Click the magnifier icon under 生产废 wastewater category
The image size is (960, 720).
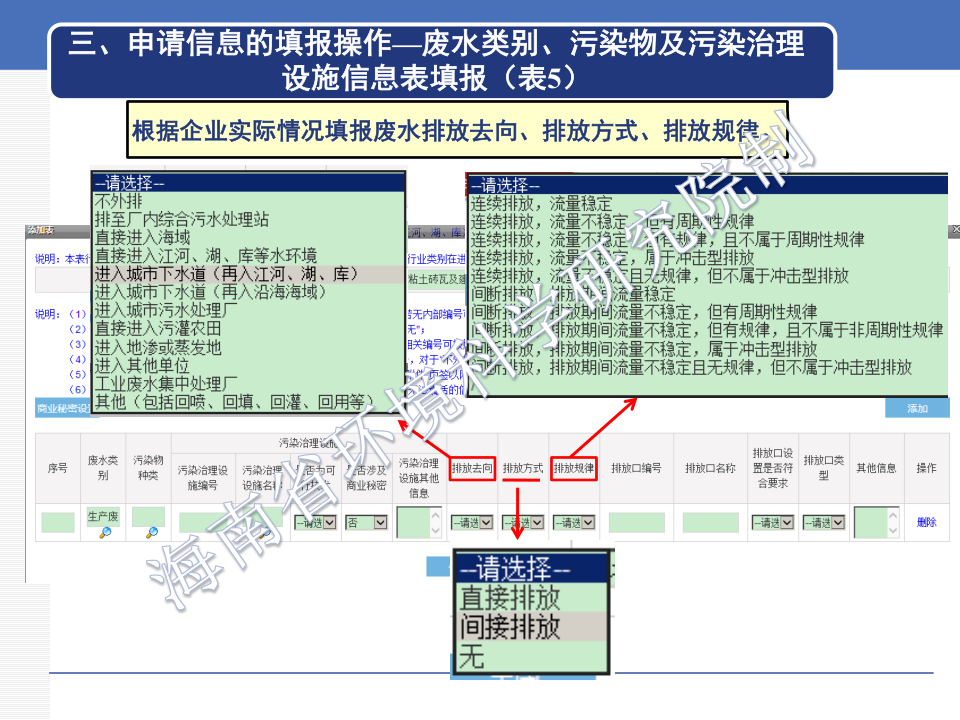105,533
